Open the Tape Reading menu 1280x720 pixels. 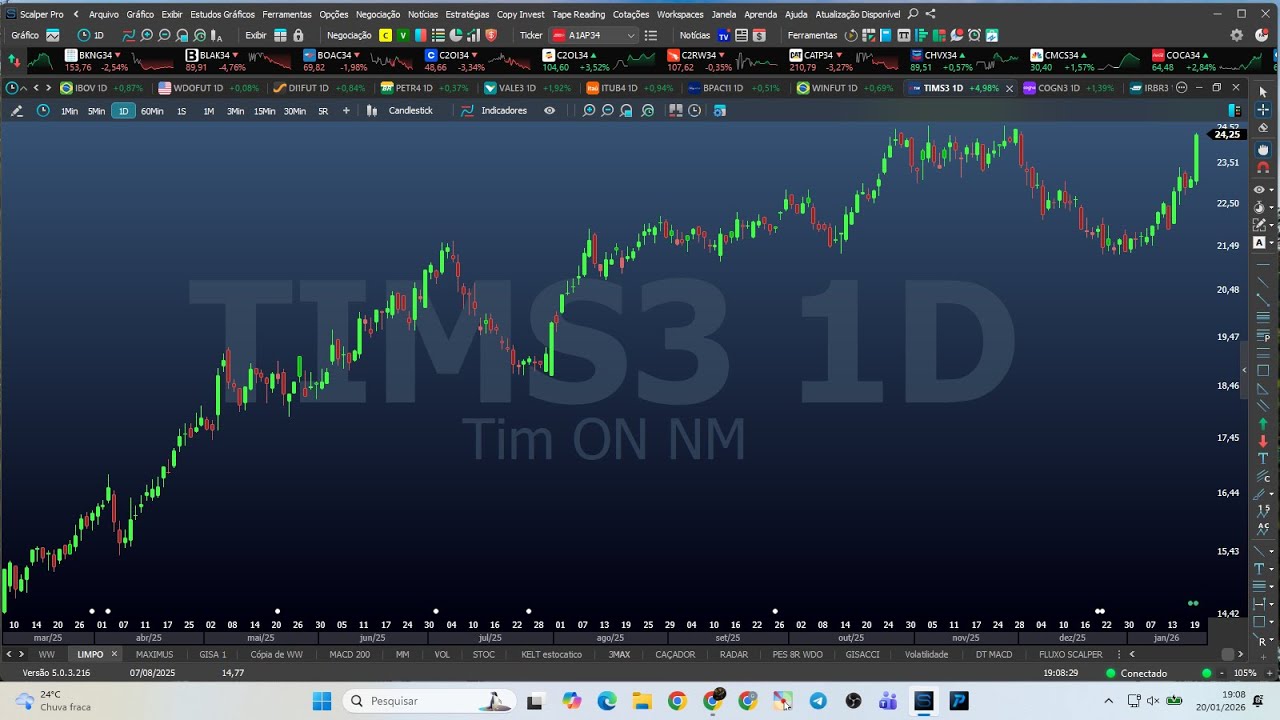(x=578, y=14)
